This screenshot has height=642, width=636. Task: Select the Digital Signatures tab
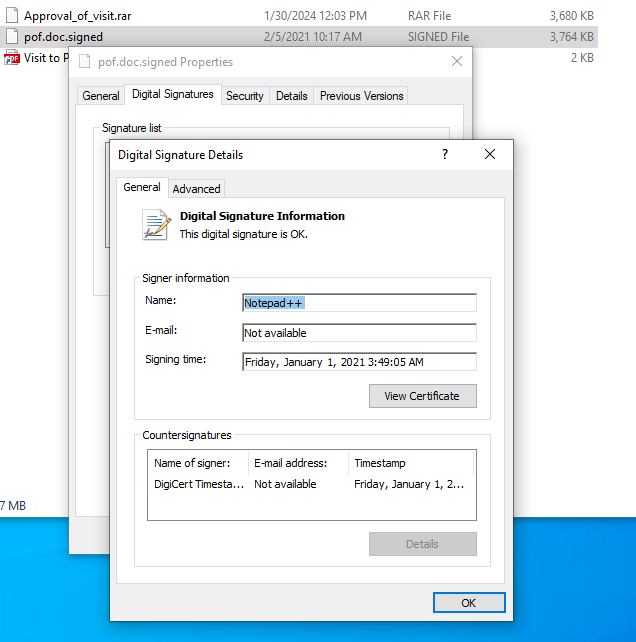pos(172,94)
